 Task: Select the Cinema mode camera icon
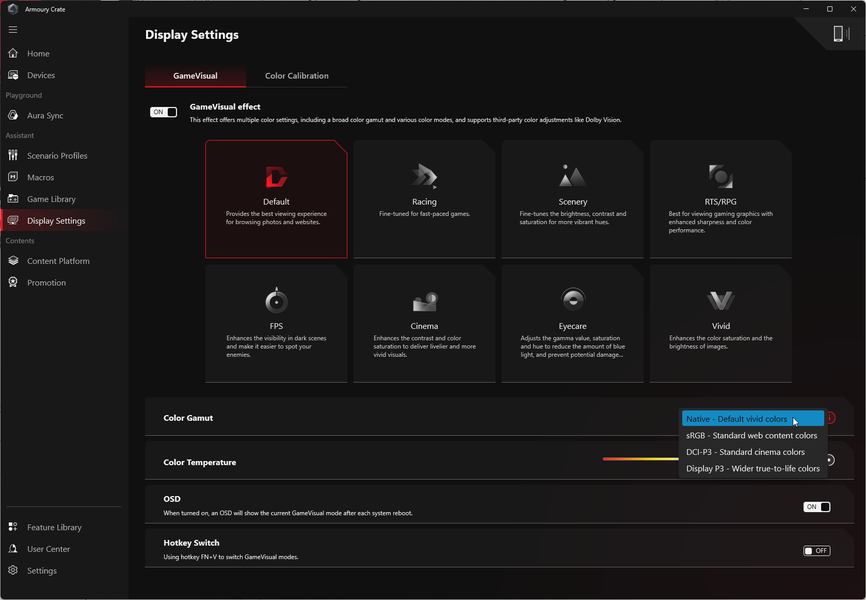click(x=424, y=302)
